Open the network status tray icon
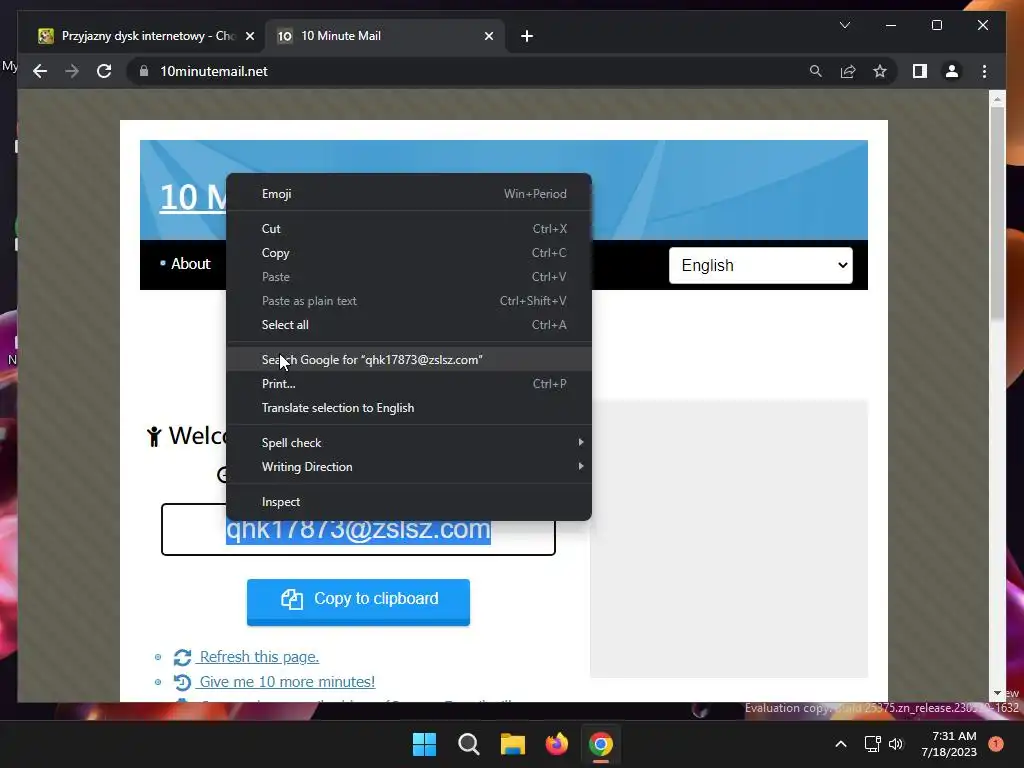 click(872, 744)
